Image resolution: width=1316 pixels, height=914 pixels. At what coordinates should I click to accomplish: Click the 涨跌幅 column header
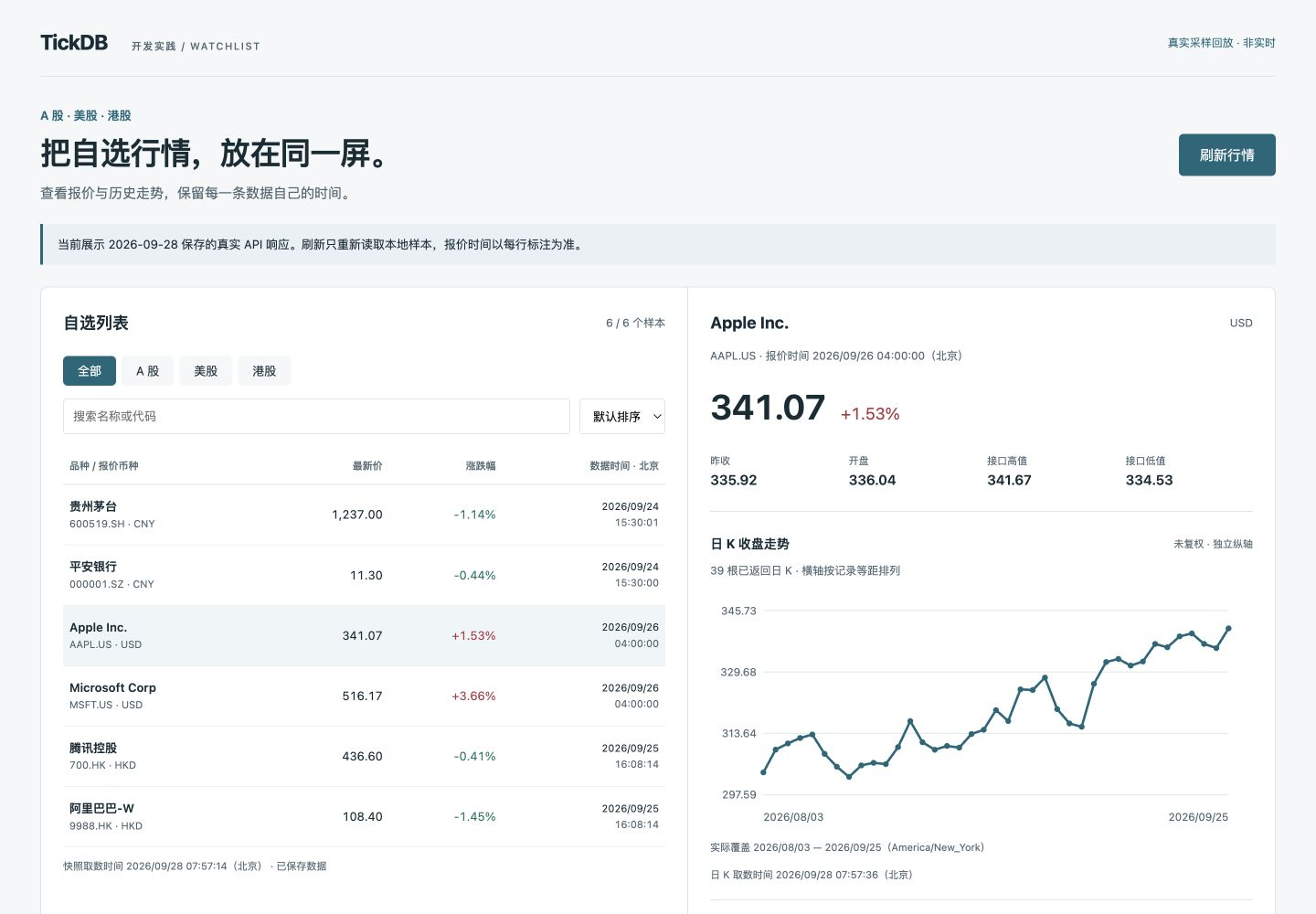[481, 466]
